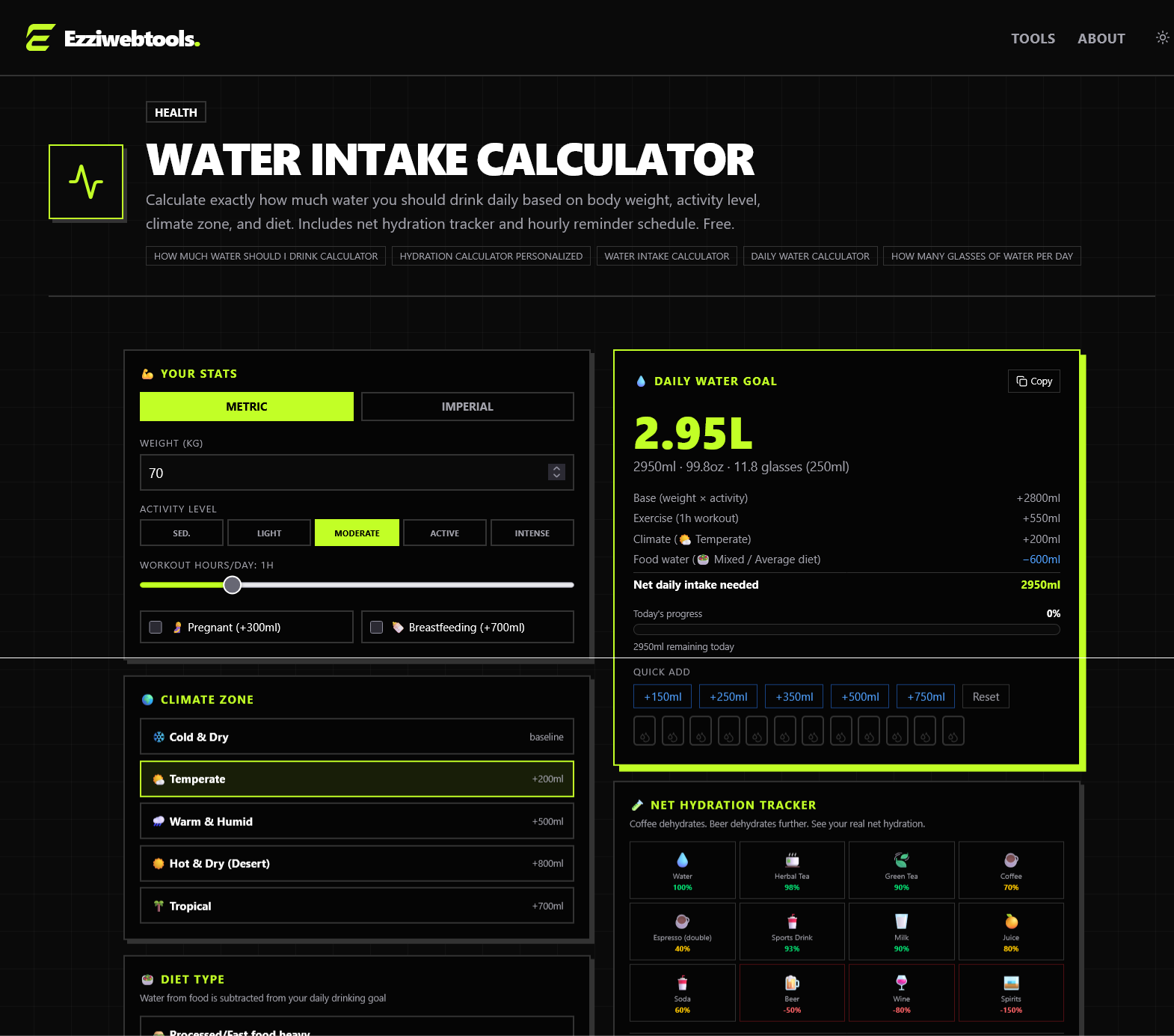Select the Soda drink tile
The image size is (1174, 1036).
tap(683, 993)
